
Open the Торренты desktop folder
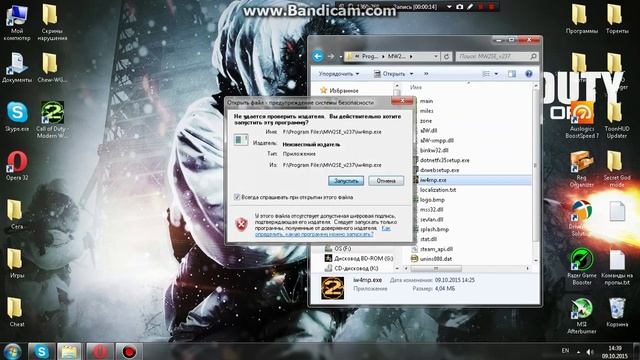(617, 19)
